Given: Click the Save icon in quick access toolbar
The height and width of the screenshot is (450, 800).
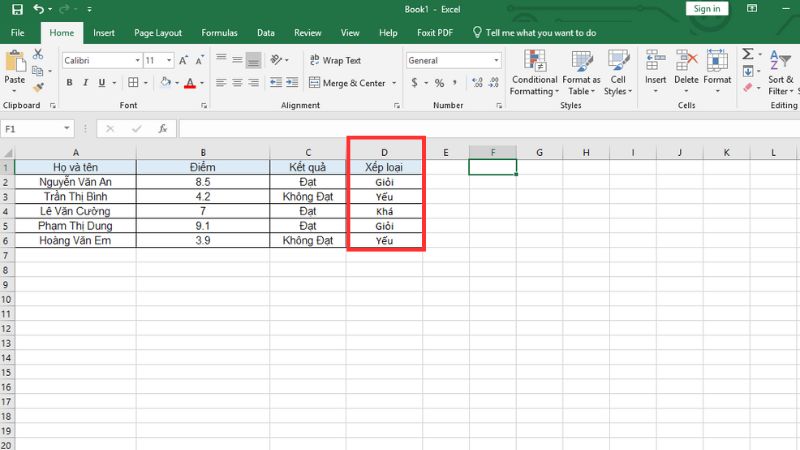Looking at the screenshot, I should 16,9.
